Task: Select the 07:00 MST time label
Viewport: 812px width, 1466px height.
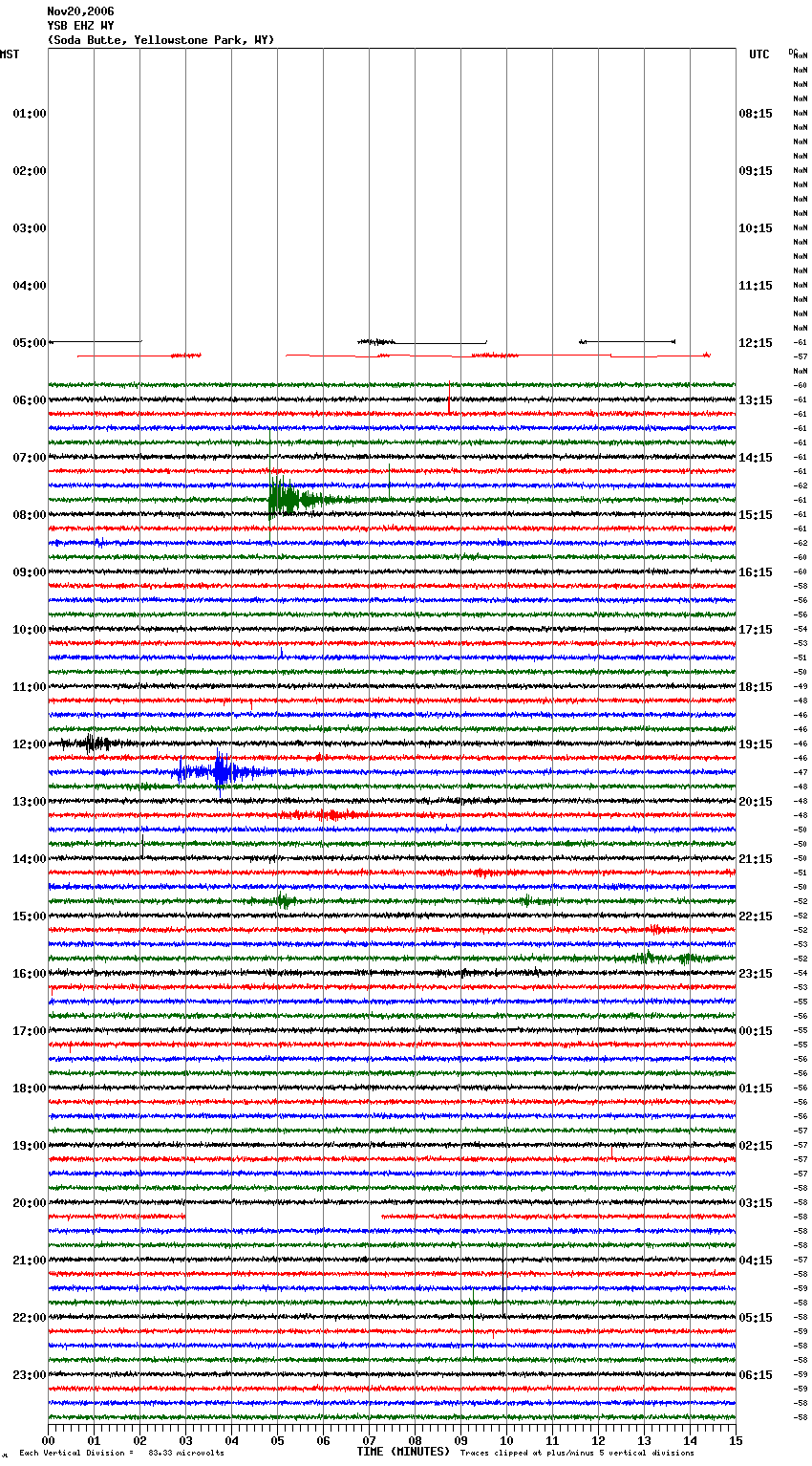Action: click(x=30, y=458)
